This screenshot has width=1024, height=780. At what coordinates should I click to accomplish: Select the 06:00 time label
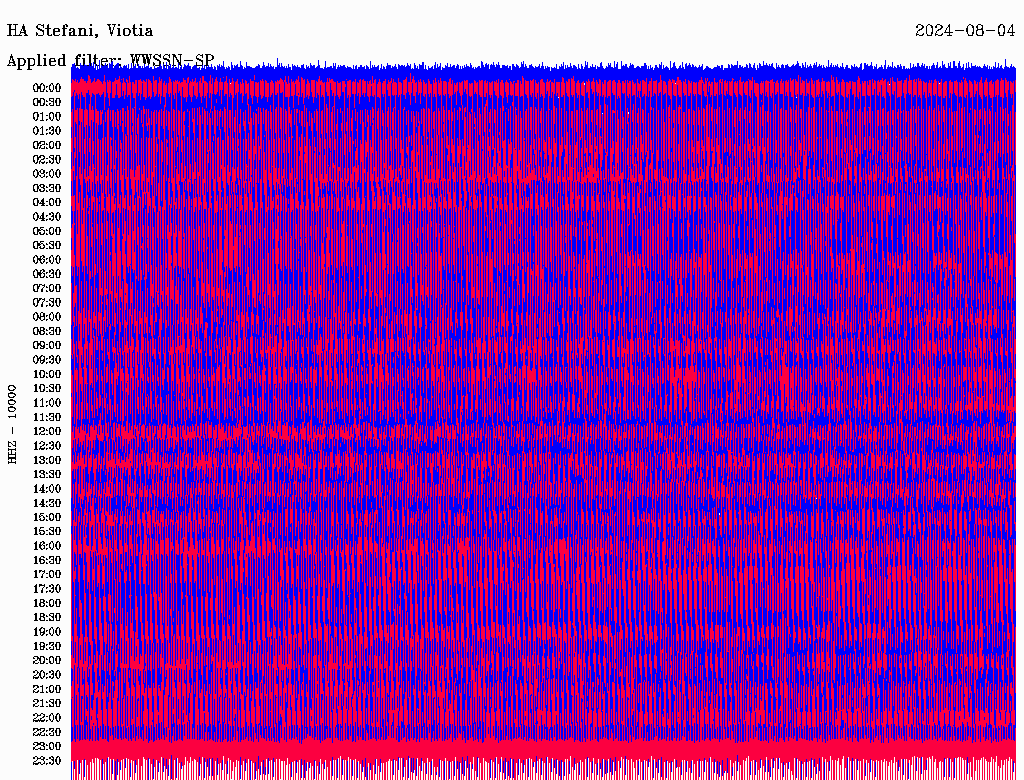[47, 259]
